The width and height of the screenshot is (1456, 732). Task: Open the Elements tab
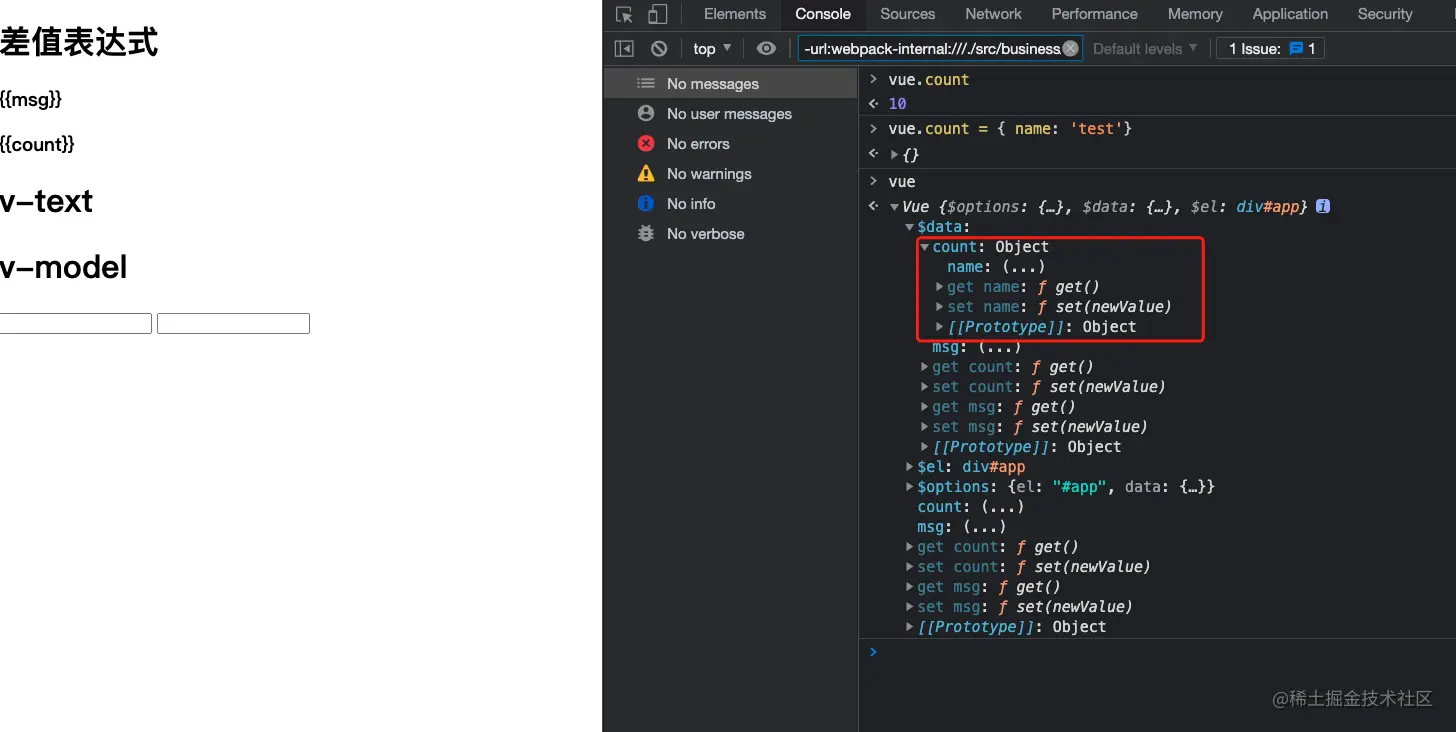[735, 14]
